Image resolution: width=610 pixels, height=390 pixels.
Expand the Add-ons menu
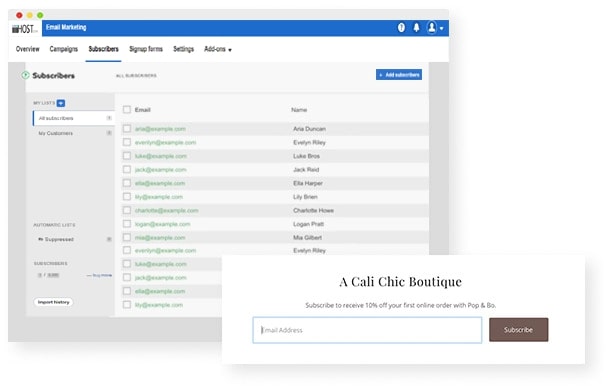click(x=218, y=49)
